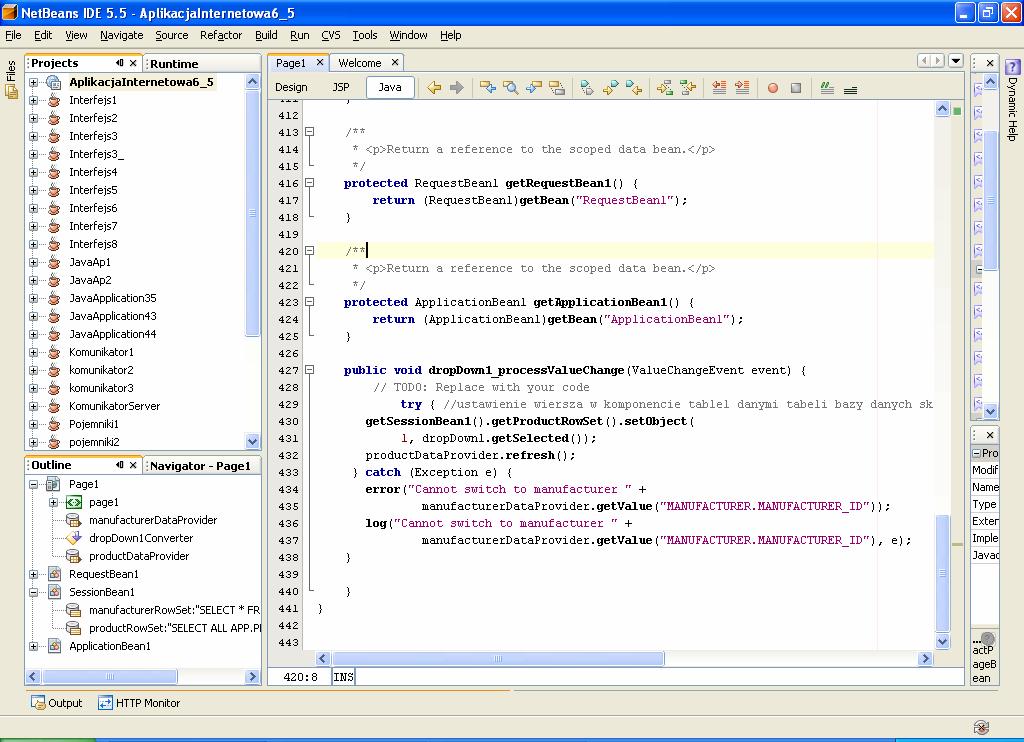1024x742 pixels.
Task: Expand the page1 node in Outline
Action: click(x=54, y=502)
